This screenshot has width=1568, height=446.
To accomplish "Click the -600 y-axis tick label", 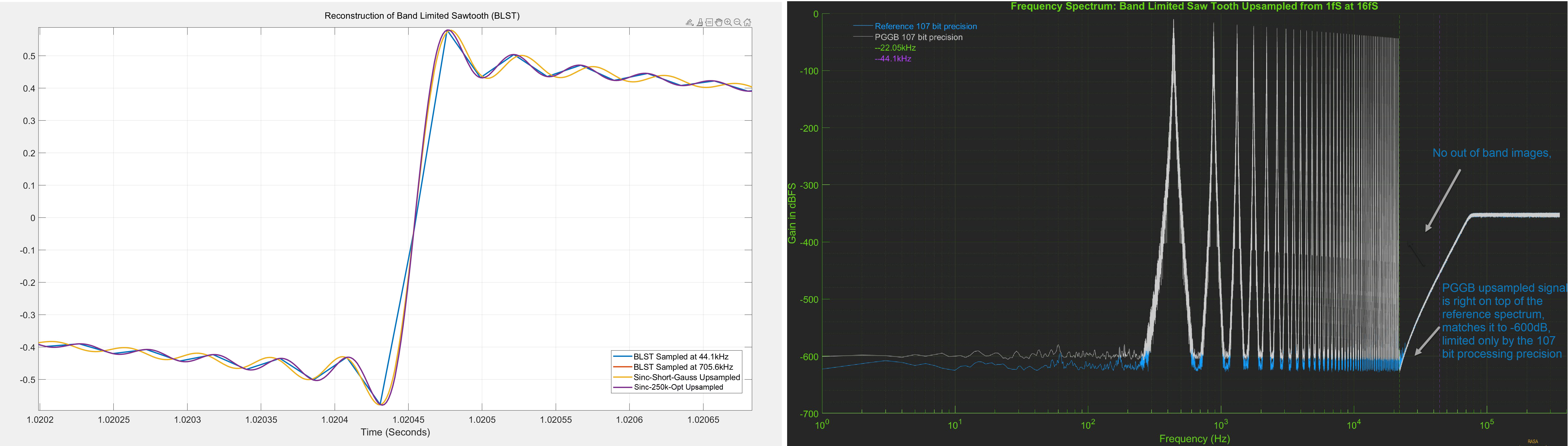I will [x=809, y=357].
